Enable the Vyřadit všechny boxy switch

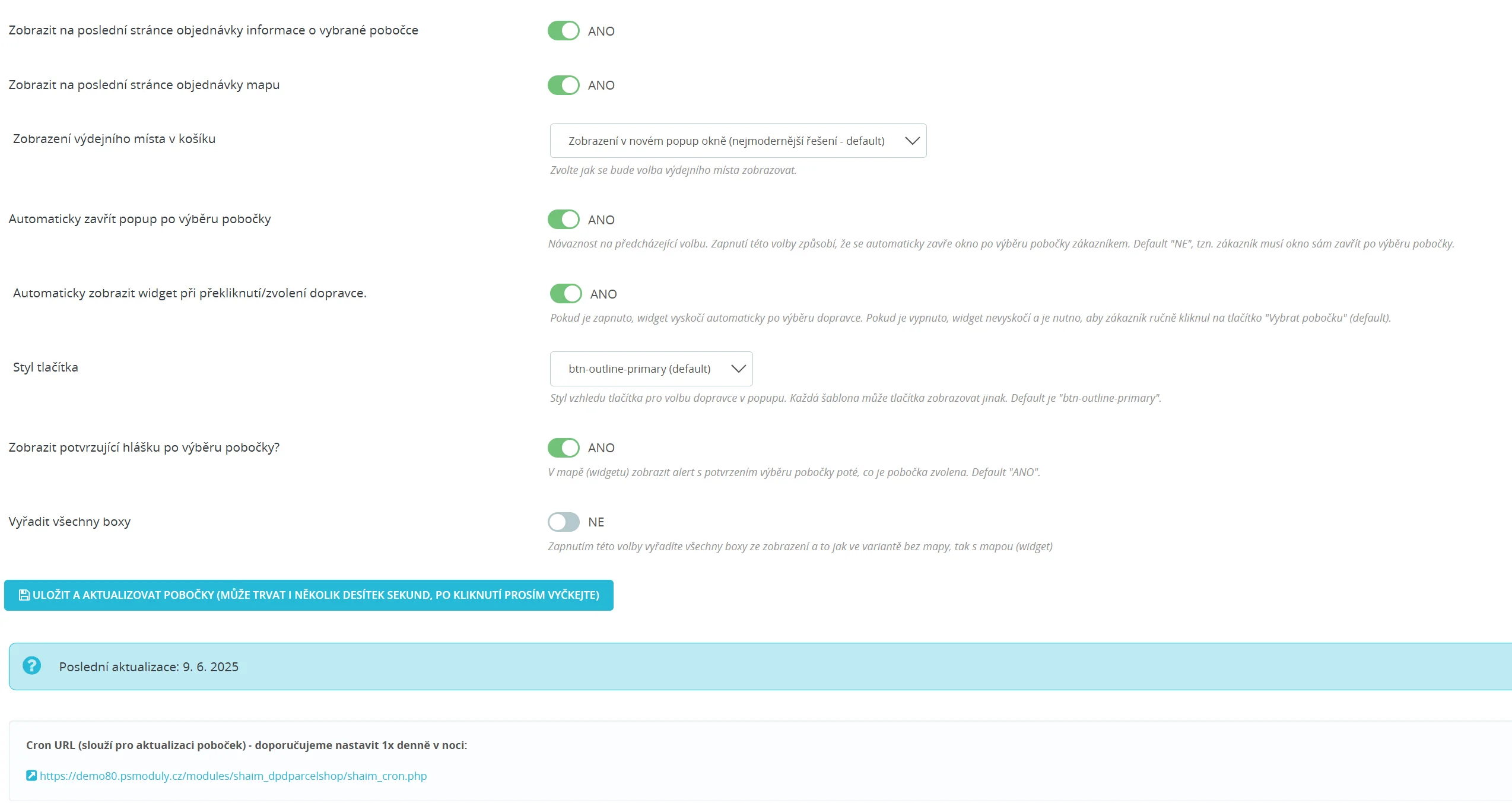pos(563,522)
